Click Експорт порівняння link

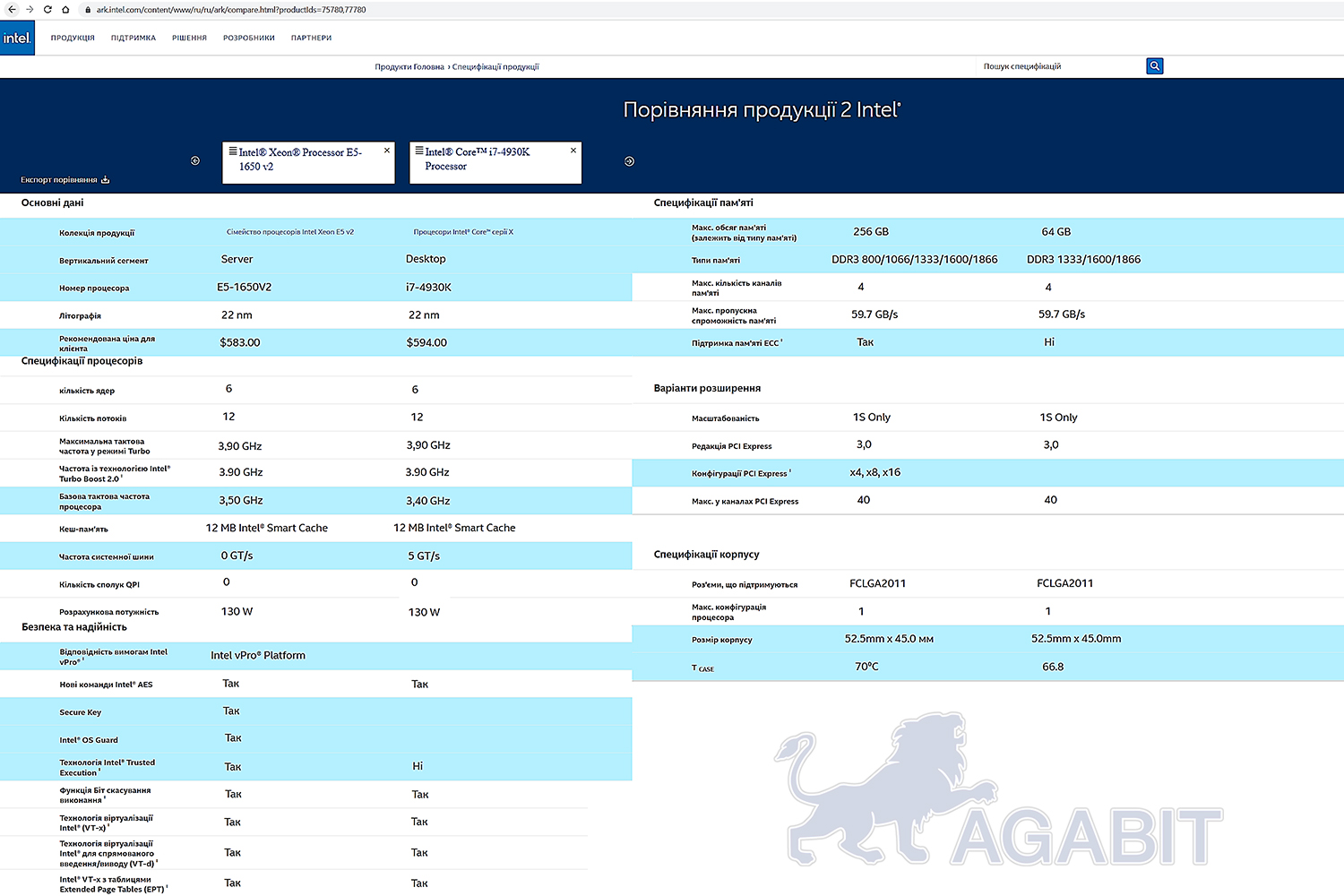(x=65, y=180)
